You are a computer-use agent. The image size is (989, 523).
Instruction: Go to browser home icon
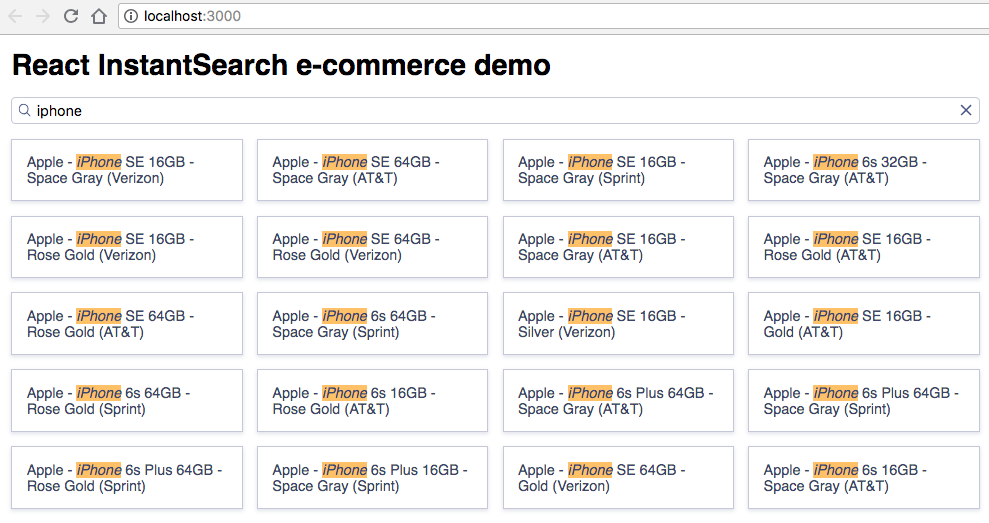(x=98, y=16)
